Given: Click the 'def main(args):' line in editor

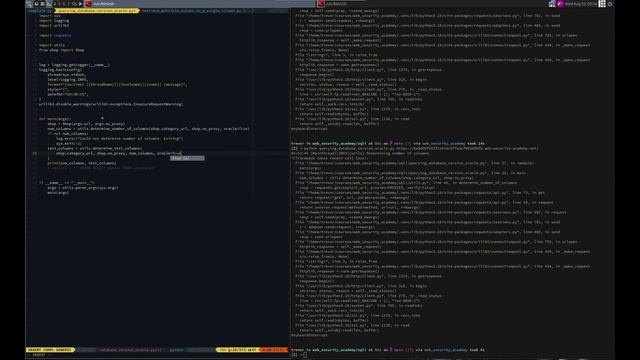Looking at the screenshot, I should pos(55,119).
